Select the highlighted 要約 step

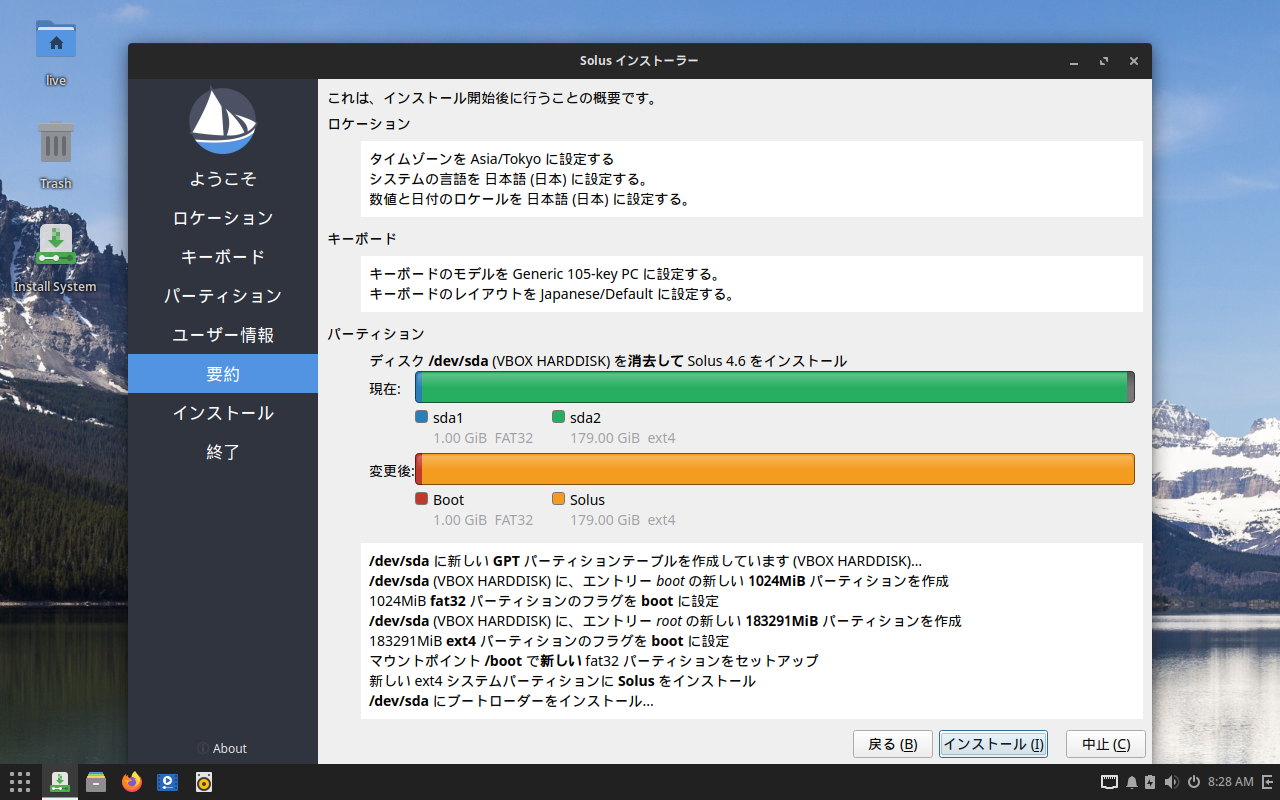click(223, 374)
